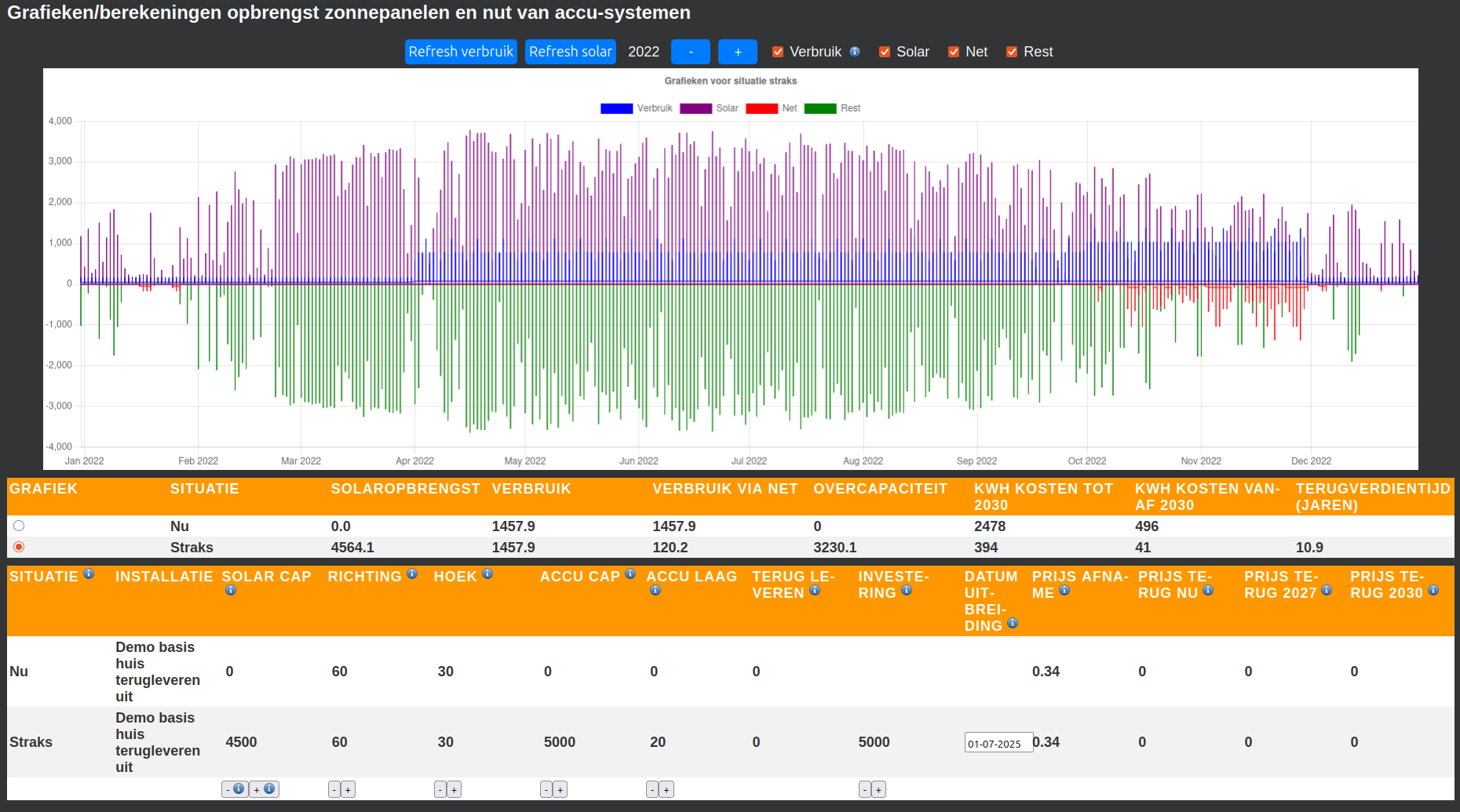1460x812 pixels.
Task: Decrease the year with minus button
Action: click(691, 52)
